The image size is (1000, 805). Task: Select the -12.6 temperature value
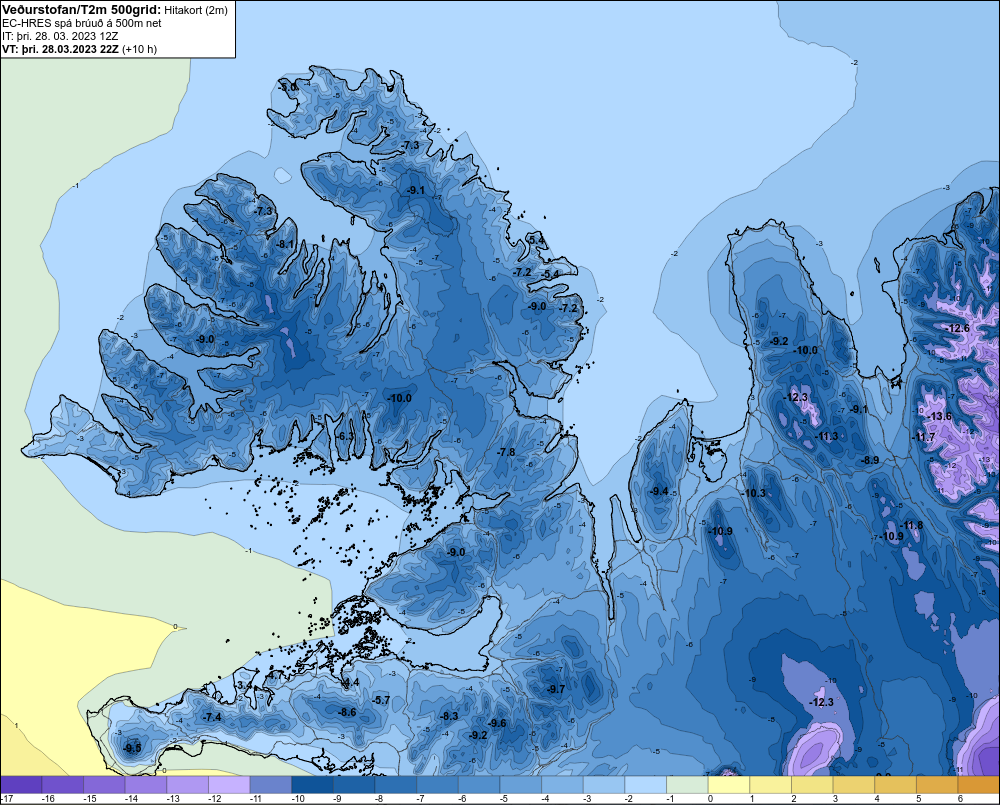click(x=958, y=329)
